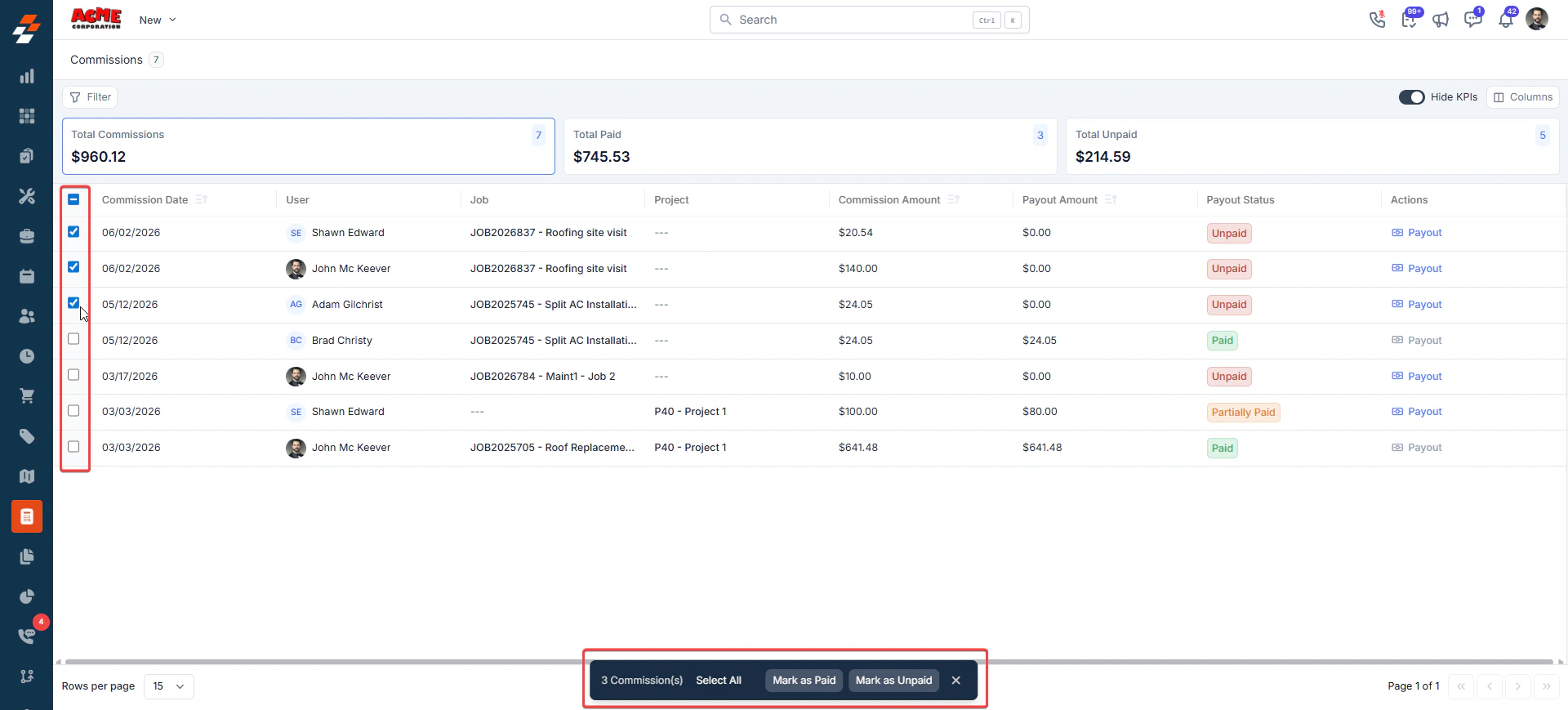Select the Total Commissions KPI card
This screenshot has width=1568, height=710.
point(309,146)
